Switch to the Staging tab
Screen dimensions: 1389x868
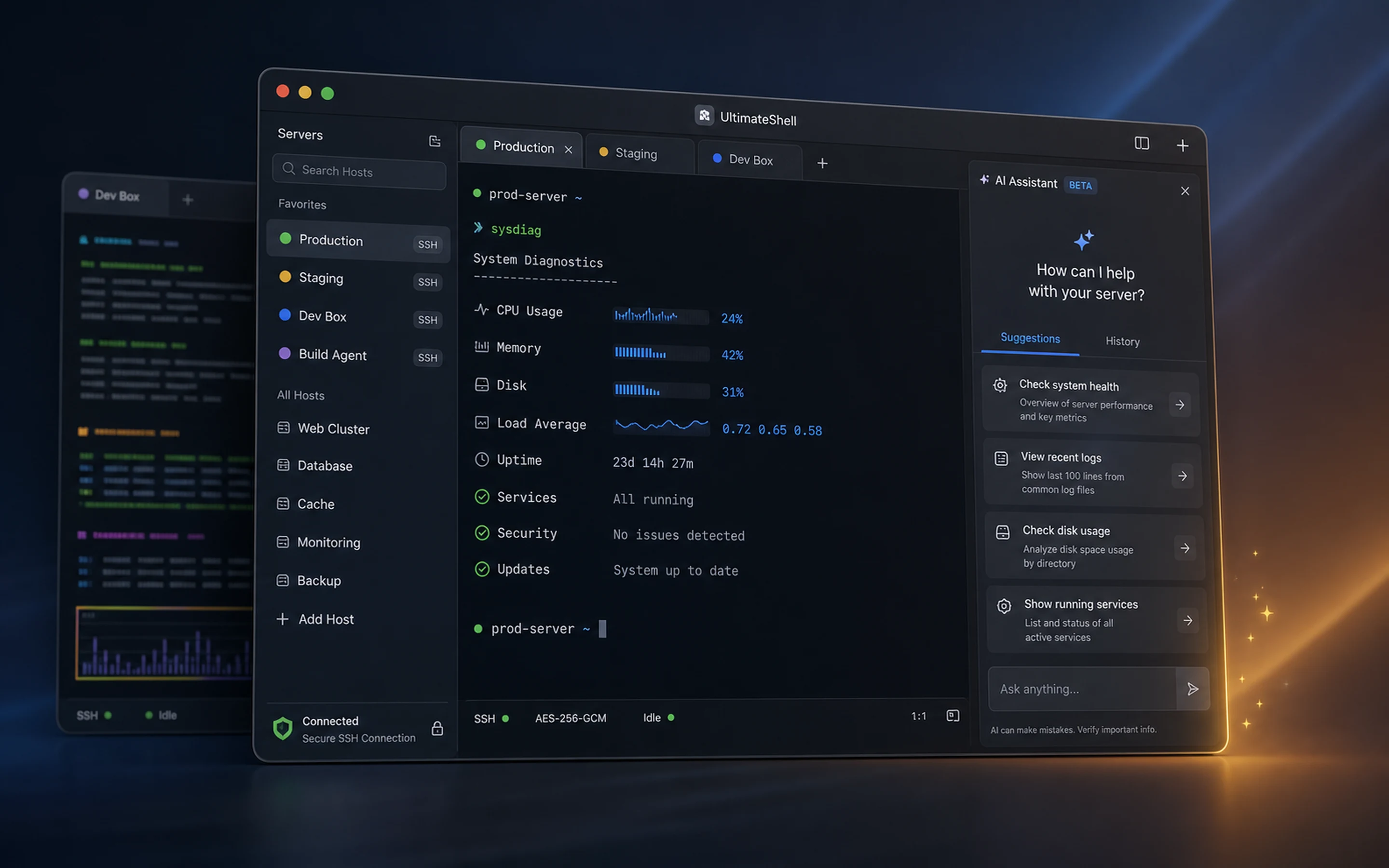(x=640, y=153)
